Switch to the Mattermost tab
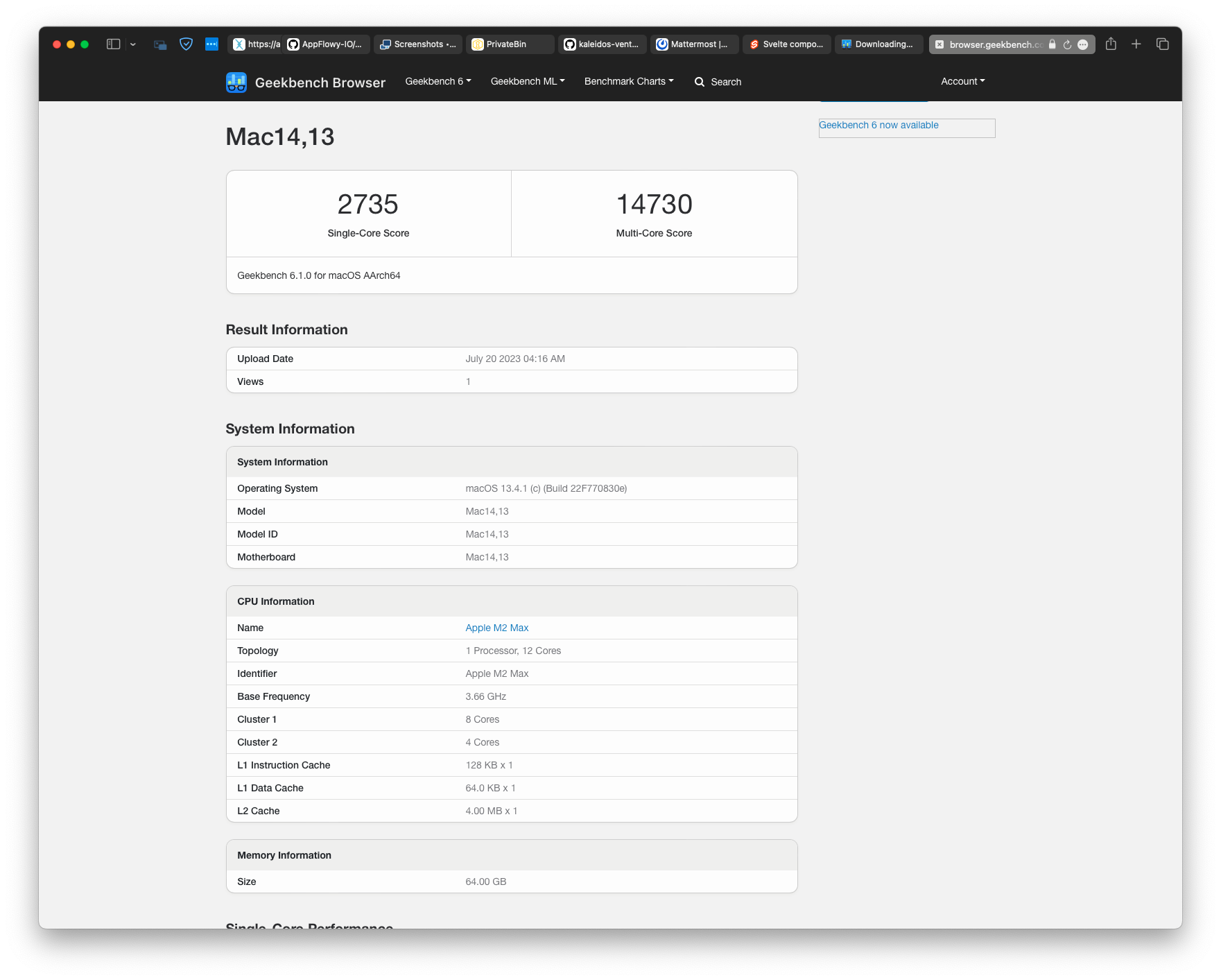 (x=693, y=44)
